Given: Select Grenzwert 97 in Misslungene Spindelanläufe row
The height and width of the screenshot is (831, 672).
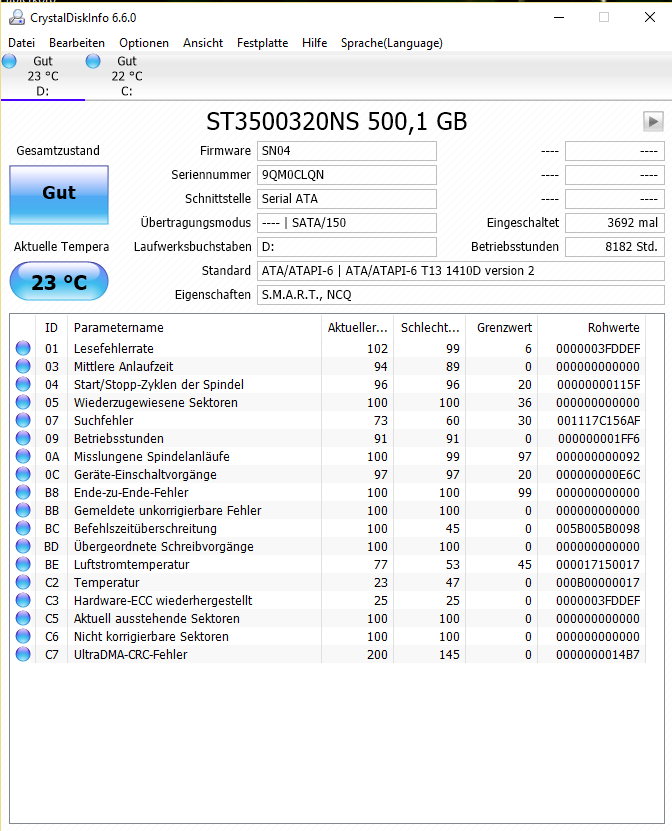Looking at the screenshot, I should pyautogui.click(x=525, y=457).
